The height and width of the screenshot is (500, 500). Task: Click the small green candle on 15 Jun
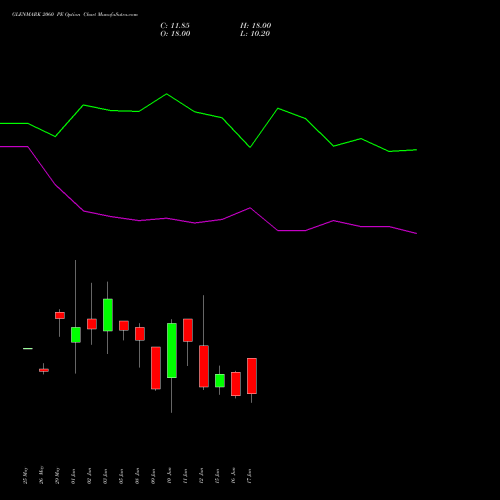(x=220, y=381)
